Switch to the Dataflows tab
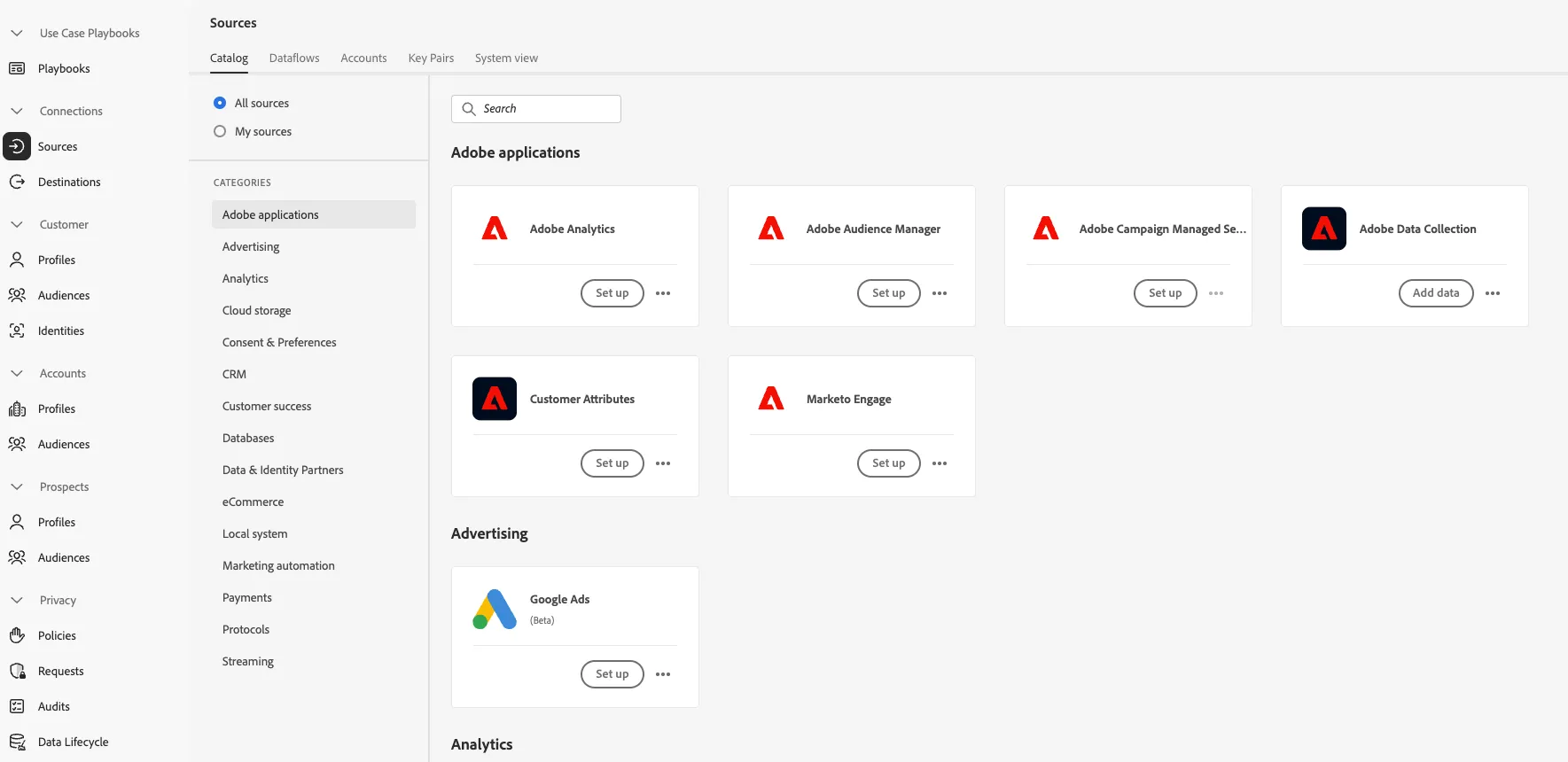The height and width of the screenshot is (762, 1568). [x=294, y=58]
